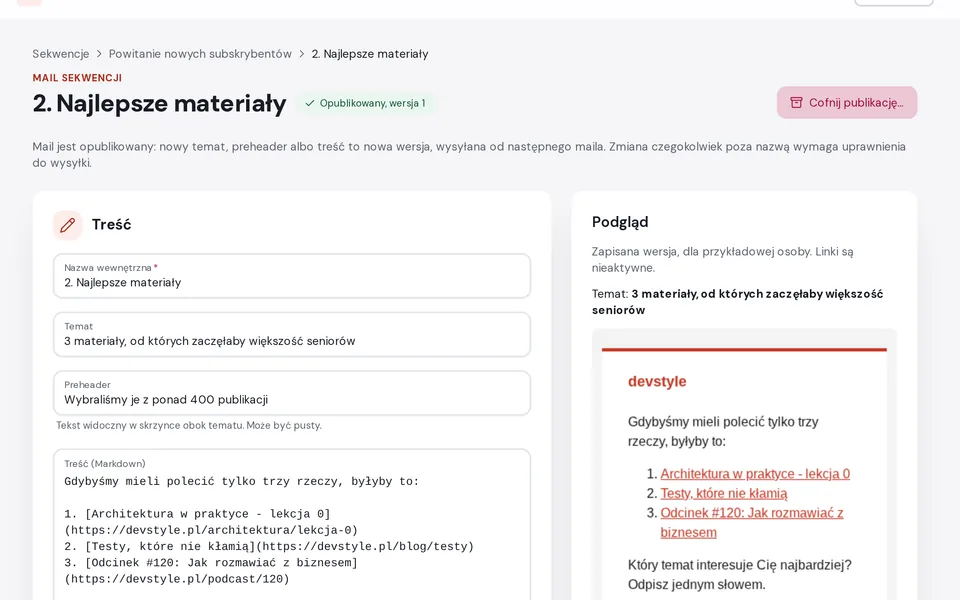Focus the Nazwa wewnętrzna input field
960x600 pixels.
tap(292, 276)
